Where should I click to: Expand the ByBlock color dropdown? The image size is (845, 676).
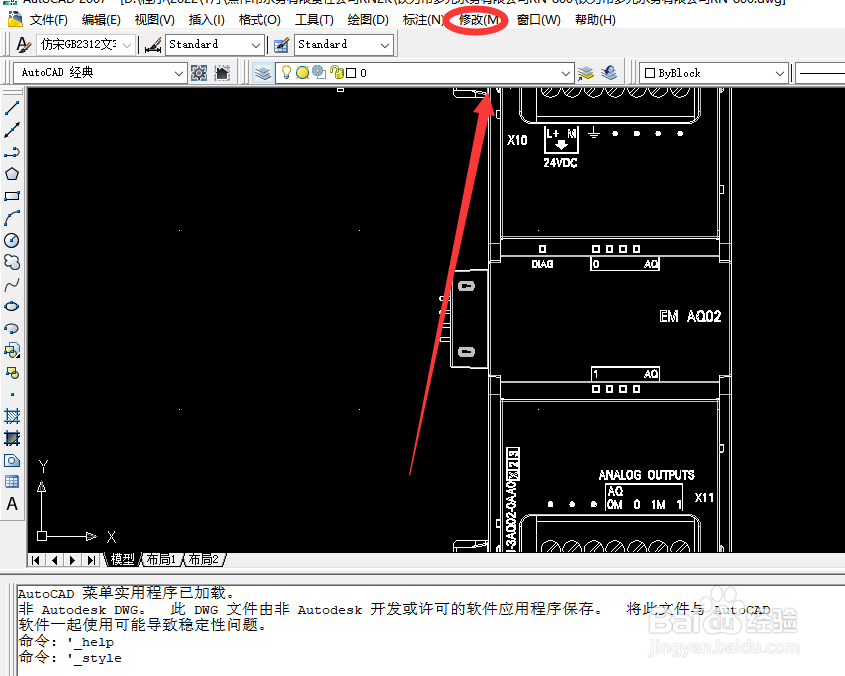point(780,73)
